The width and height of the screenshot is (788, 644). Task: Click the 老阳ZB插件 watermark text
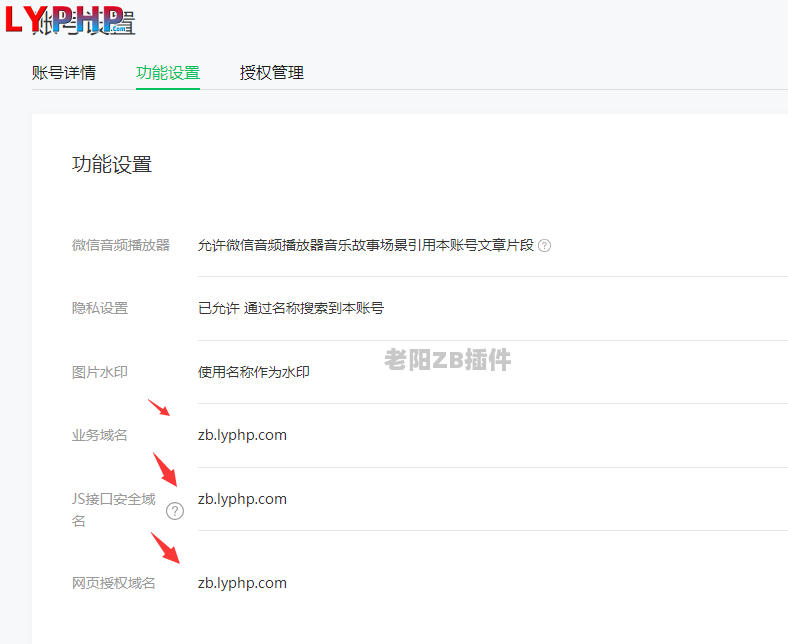point(448,360)
